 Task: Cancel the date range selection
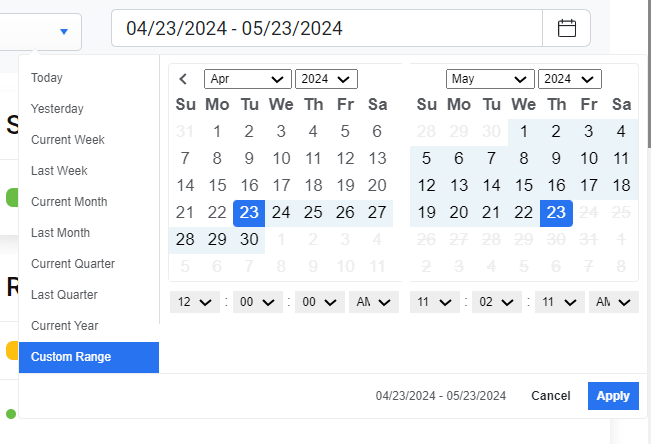tap(550, 396)
